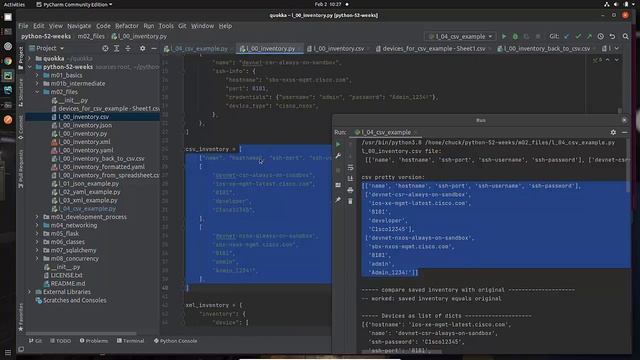640x360 pixels.
Task: Update project from Git
Action: tap(566, 36)
